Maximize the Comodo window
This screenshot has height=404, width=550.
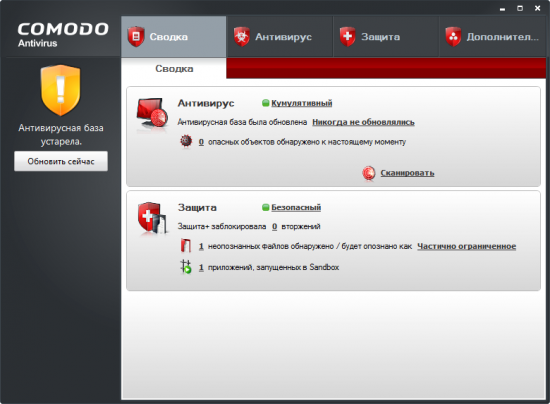(x=520, y=8)
